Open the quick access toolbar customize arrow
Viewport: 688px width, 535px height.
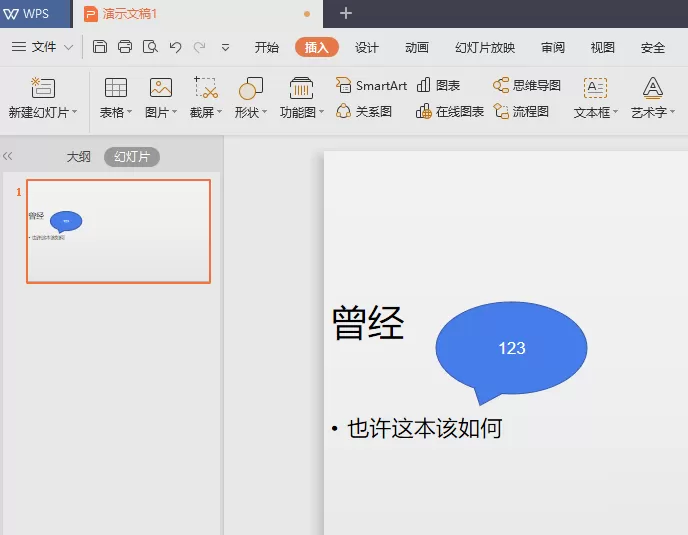point(225,47)
